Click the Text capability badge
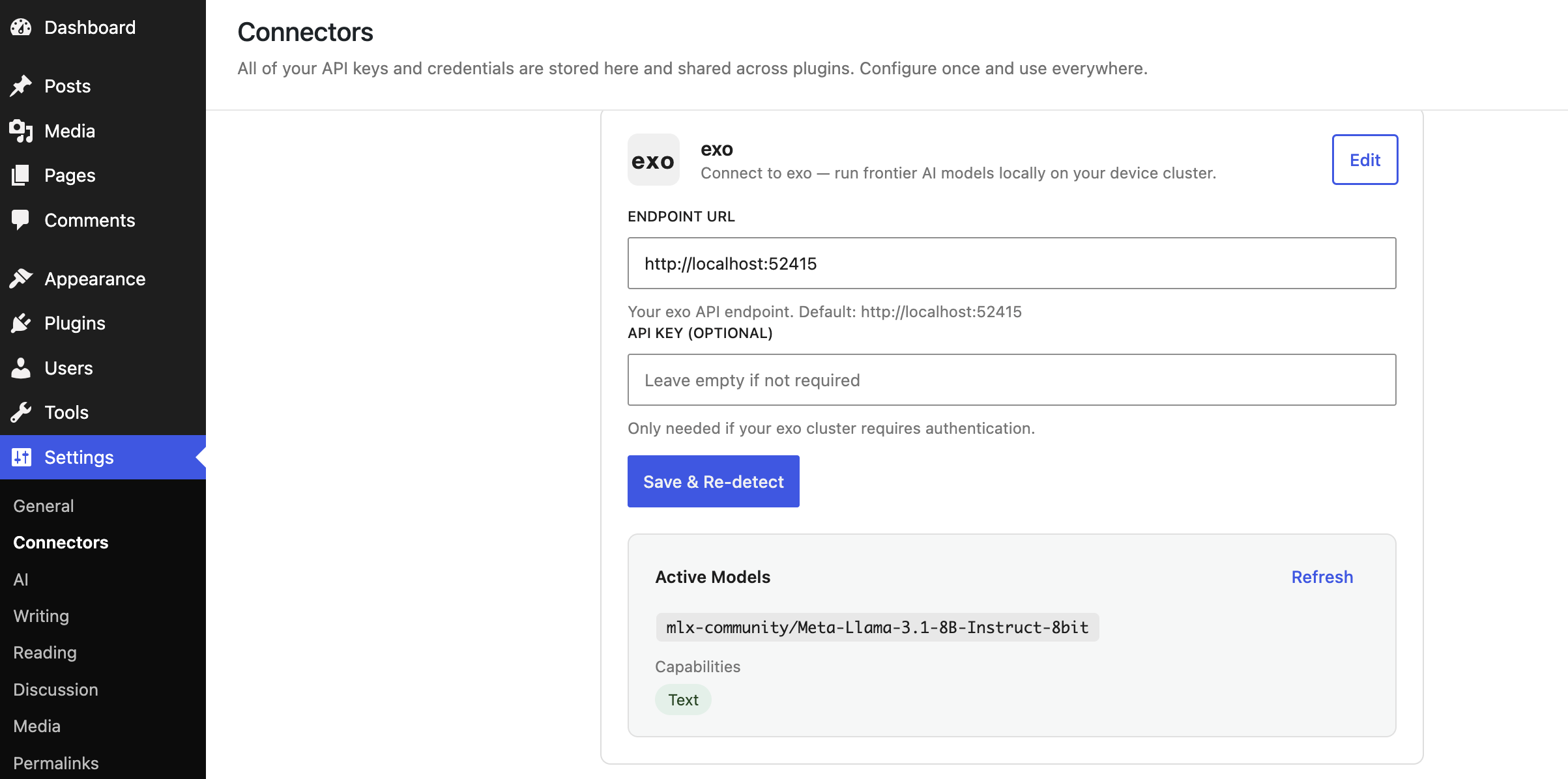Viewport: 1568px width, 779px height. click(x=683, y=700)
